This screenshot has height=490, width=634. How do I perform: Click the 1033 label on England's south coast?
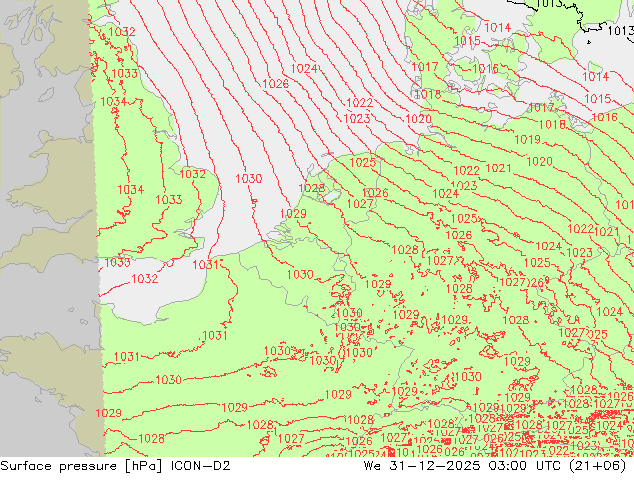click(117, 262)
